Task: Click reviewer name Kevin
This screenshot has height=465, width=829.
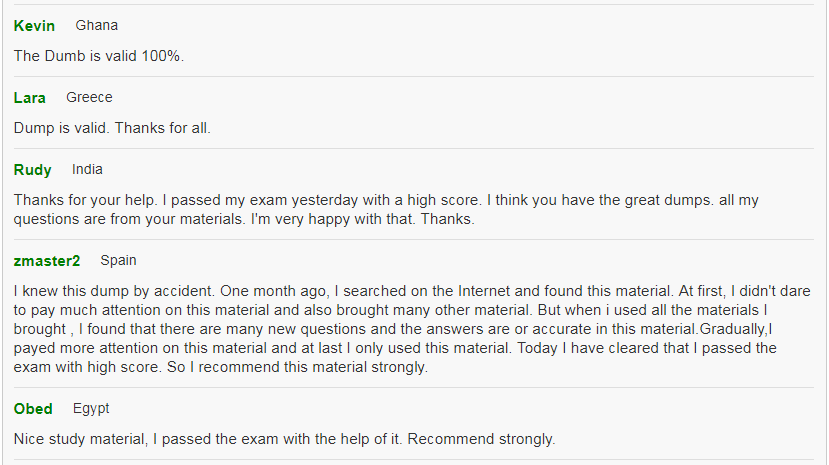Action: pyautogui.click(x=34, y=26)
